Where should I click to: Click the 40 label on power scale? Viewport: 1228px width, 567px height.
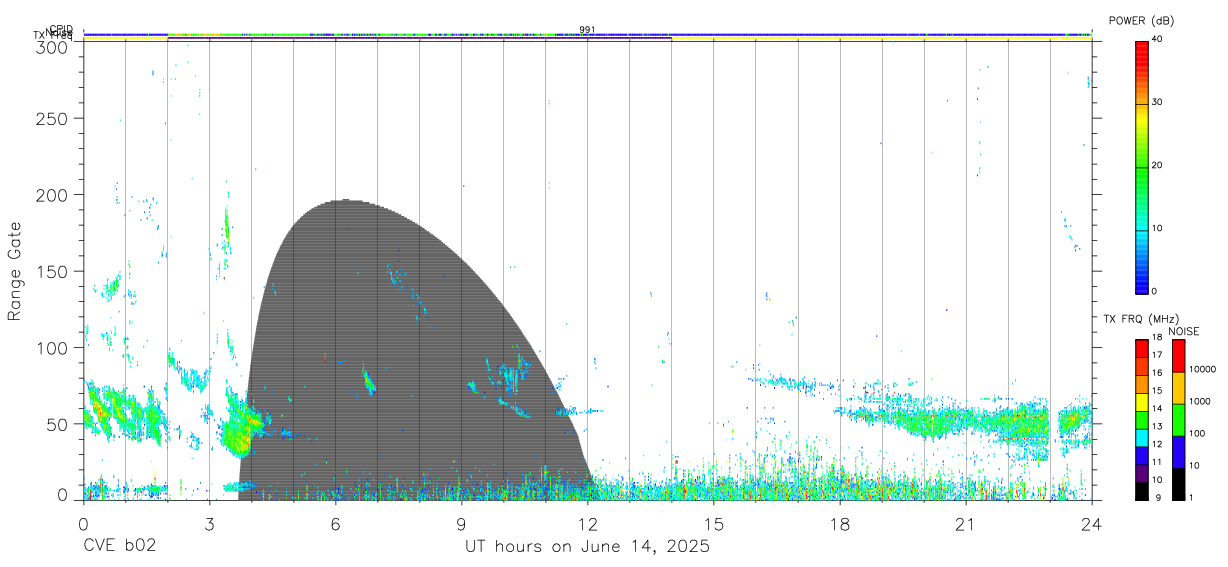click(x=1158, y=39)
